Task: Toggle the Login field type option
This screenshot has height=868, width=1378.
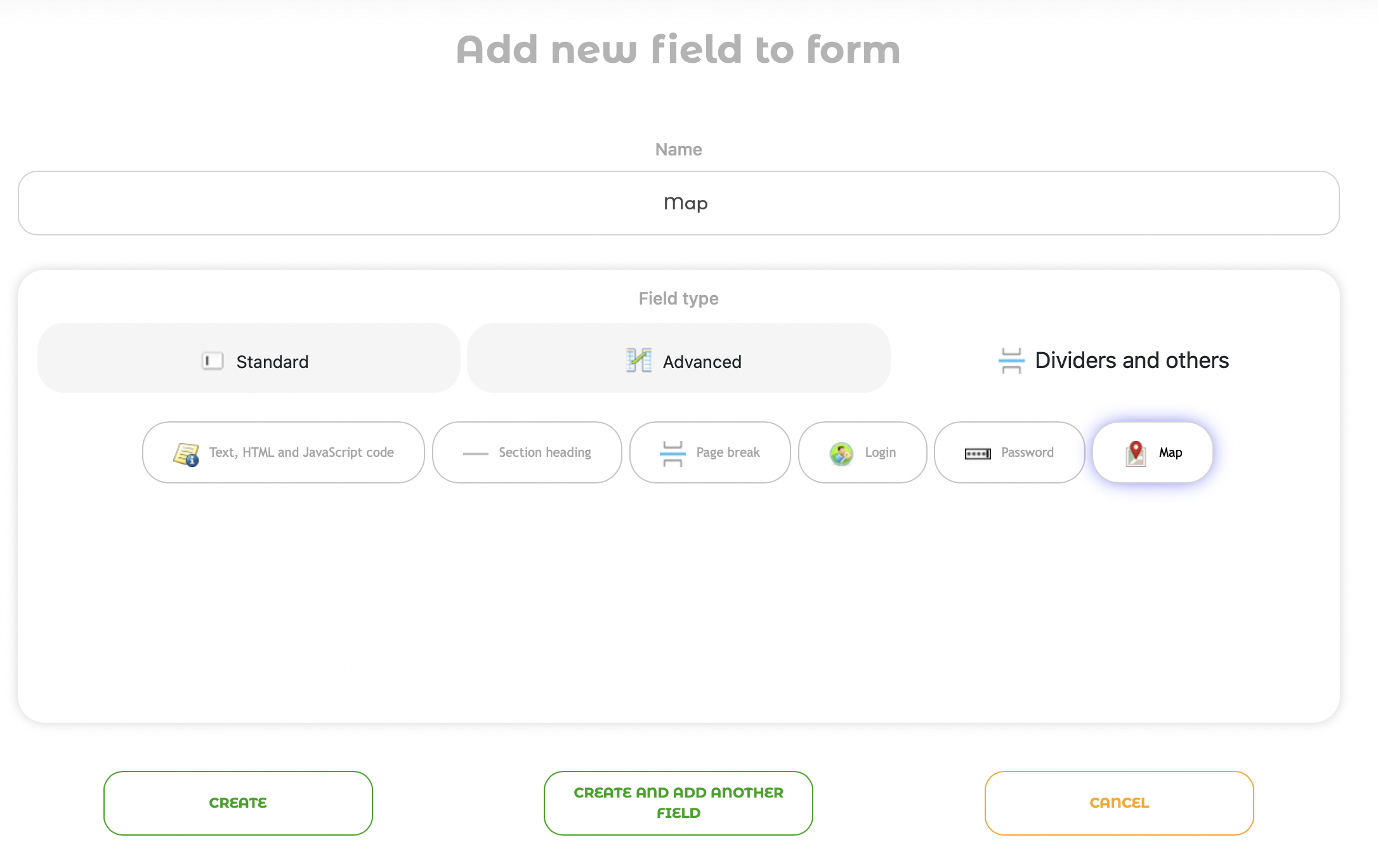Action: (862, 452)
